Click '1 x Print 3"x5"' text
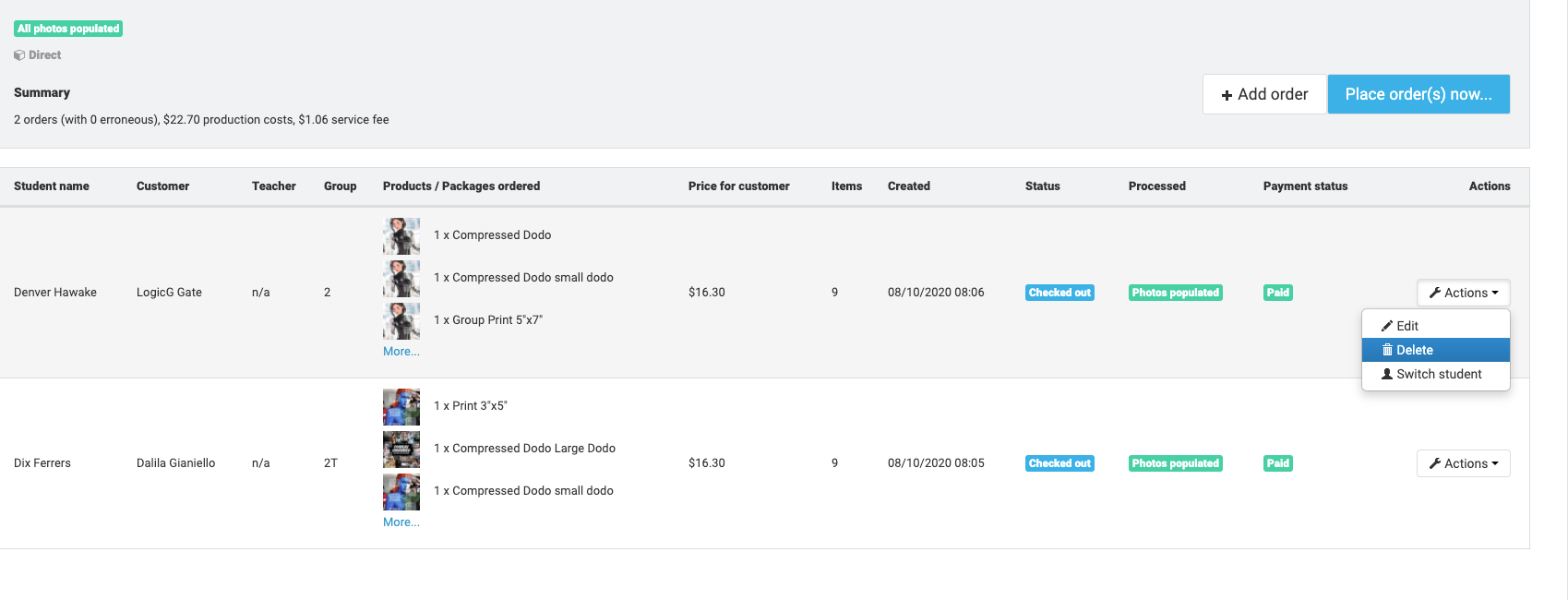Viewport: 1568px width, 600px height. tap(471, 406)
